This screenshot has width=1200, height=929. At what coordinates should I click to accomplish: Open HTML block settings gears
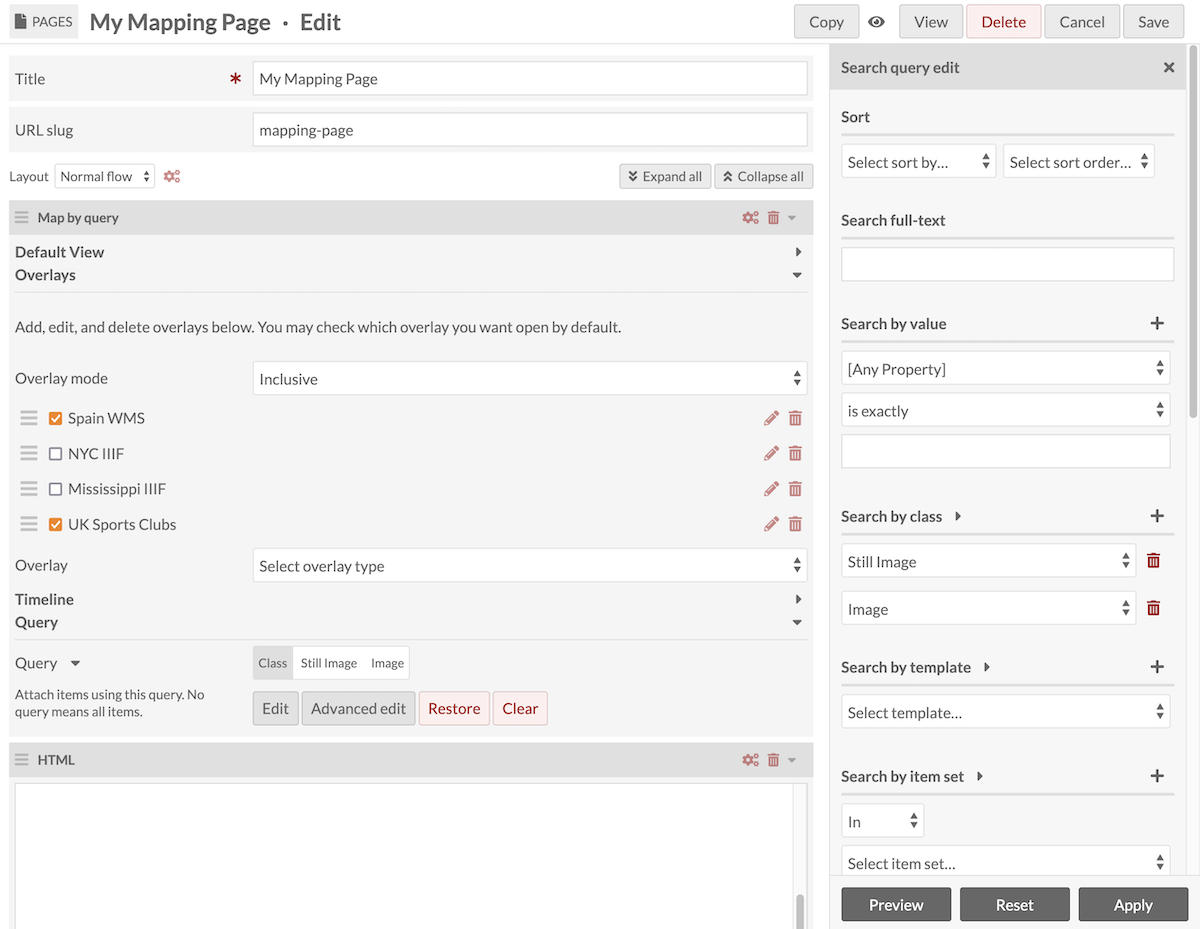pyautogui.click(x=750, y=760)
